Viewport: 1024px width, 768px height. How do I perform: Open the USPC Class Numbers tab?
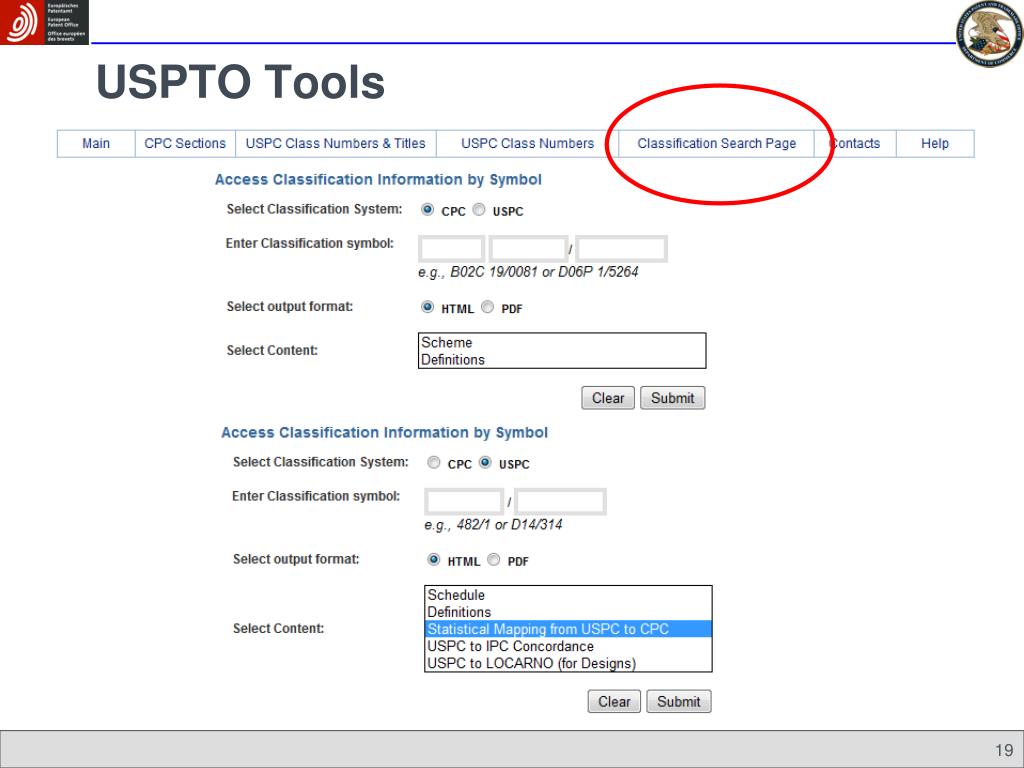528,144
